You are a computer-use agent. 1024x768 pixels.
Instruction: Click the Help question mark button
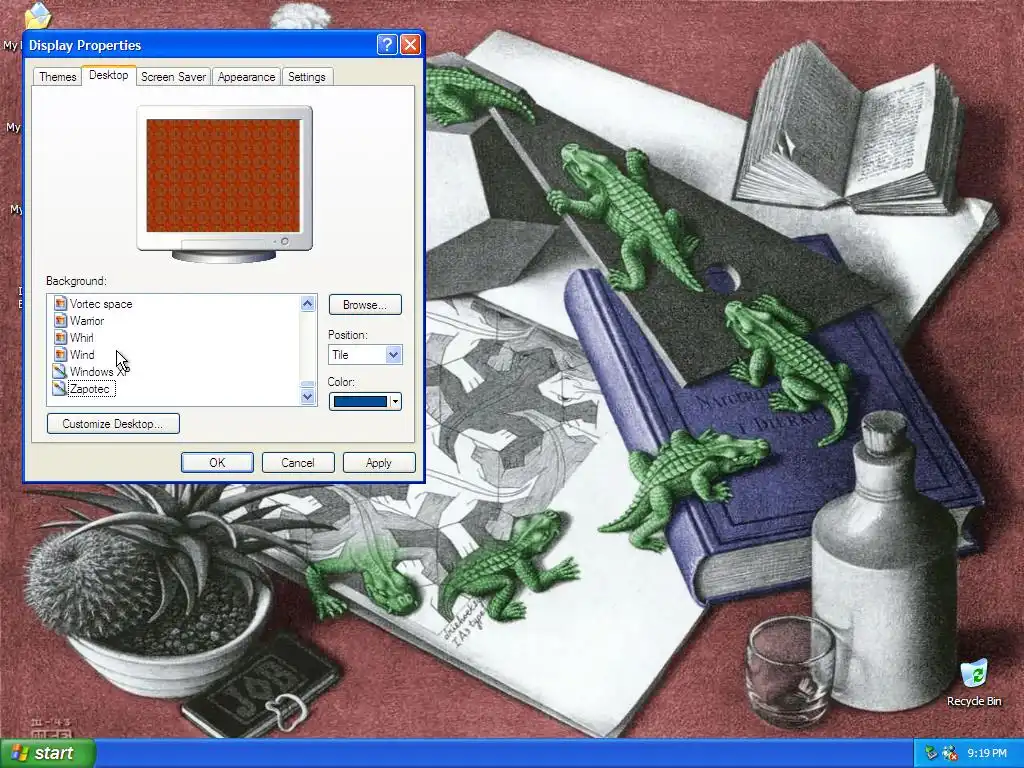tap(387, 44)
